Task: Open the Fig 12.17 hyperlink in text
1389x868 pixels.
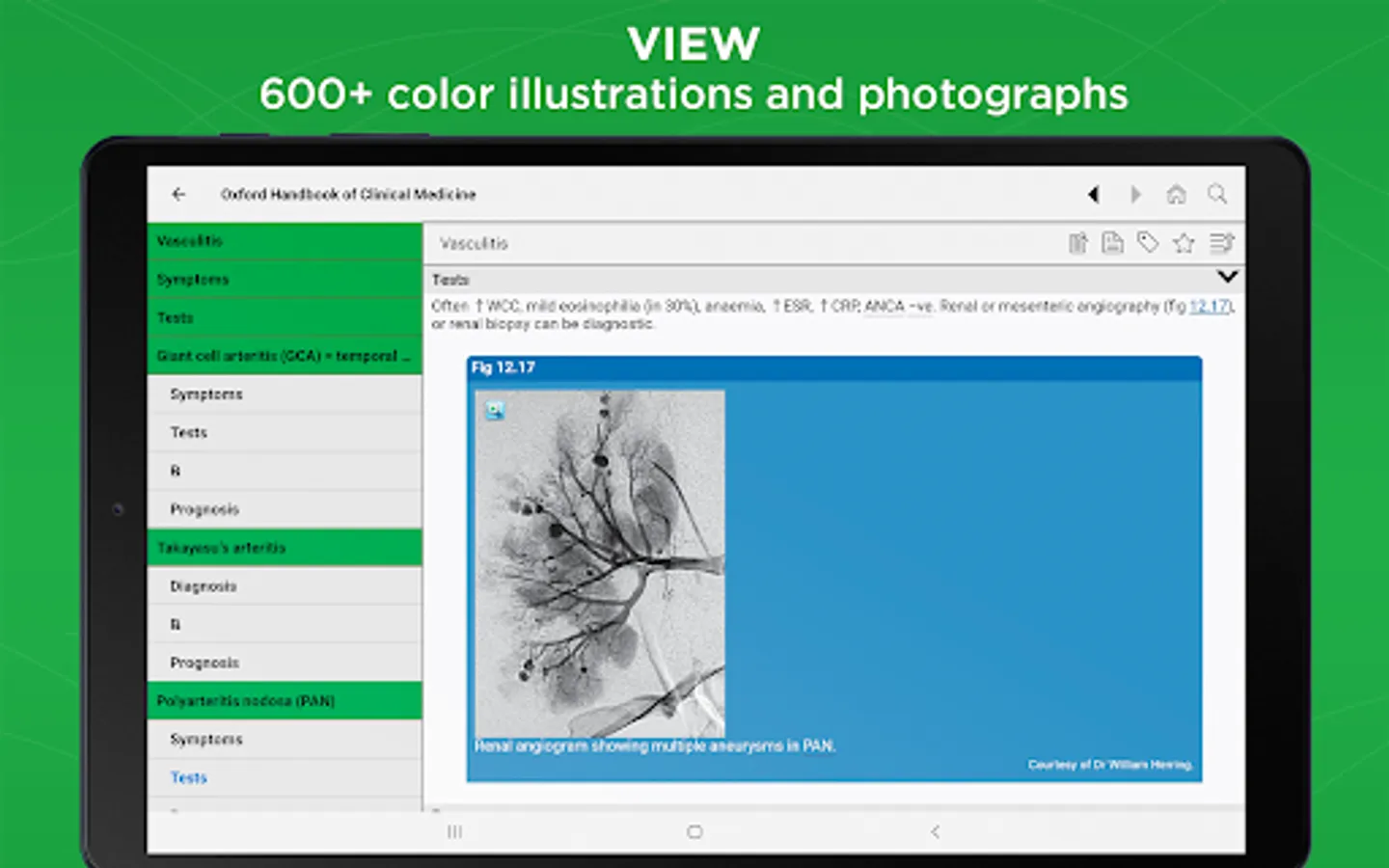Action: [x=1210, y=306]
